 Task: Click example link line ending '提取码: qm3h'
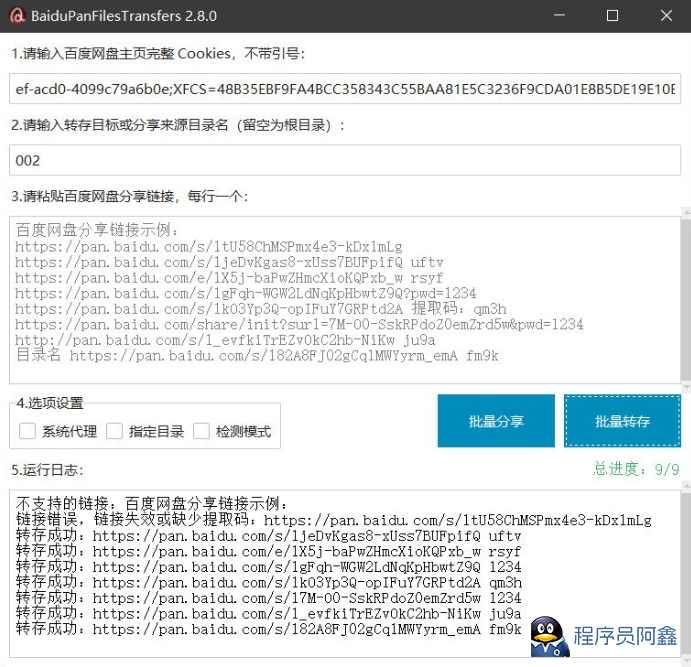(261, 308)
